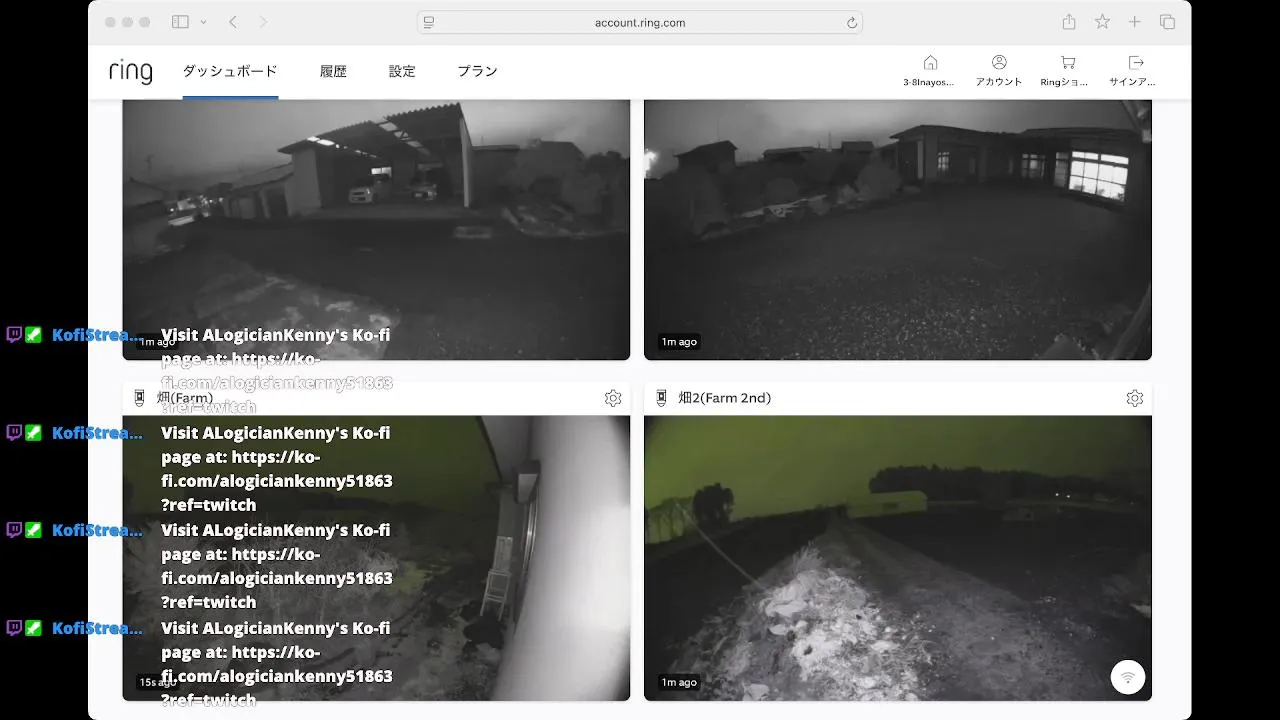Open the location home icon
Screen dimensions: 1280x720
[x=930, y=62]
